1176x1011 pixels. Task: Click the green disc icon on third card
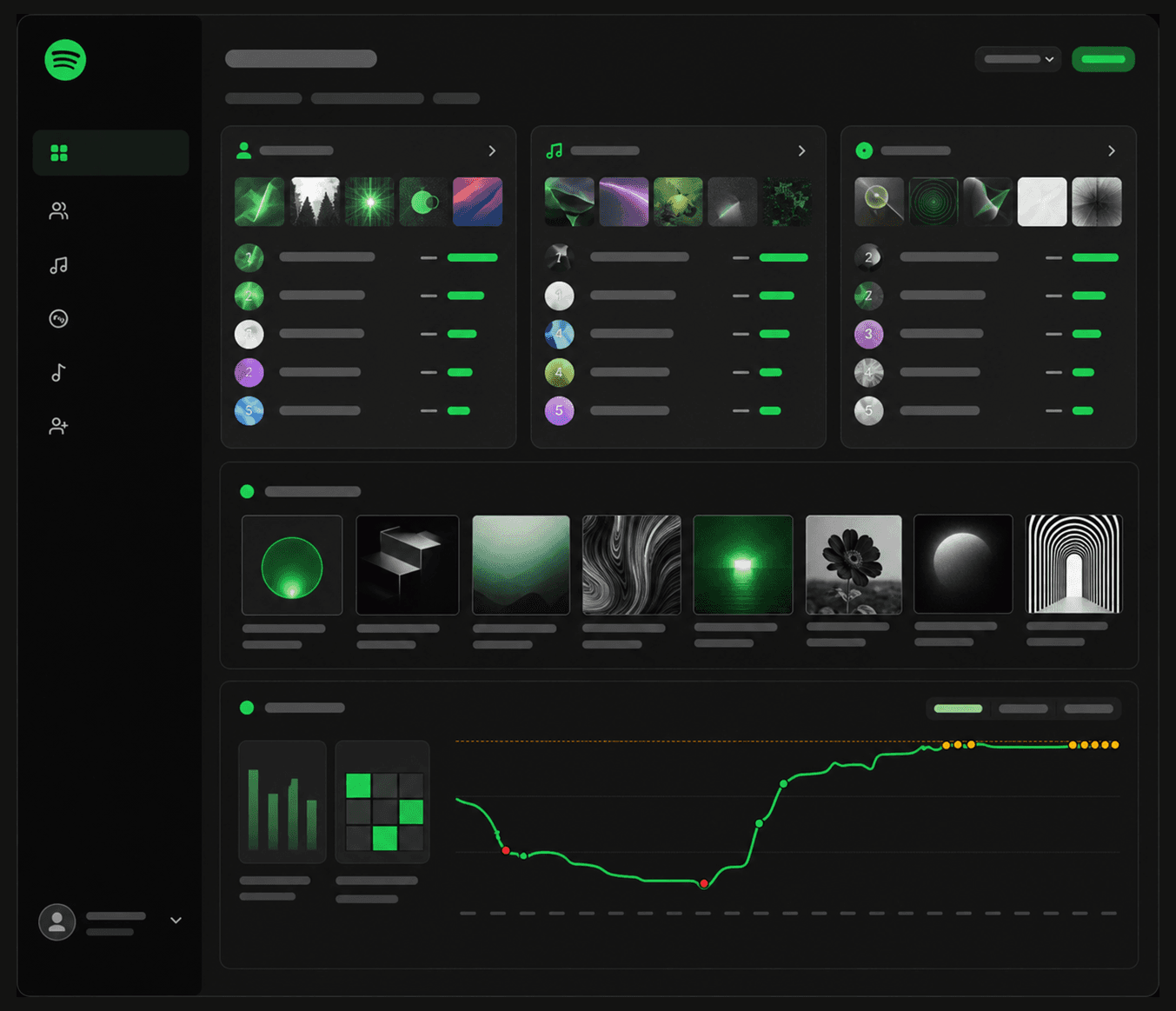coord(864,150)
